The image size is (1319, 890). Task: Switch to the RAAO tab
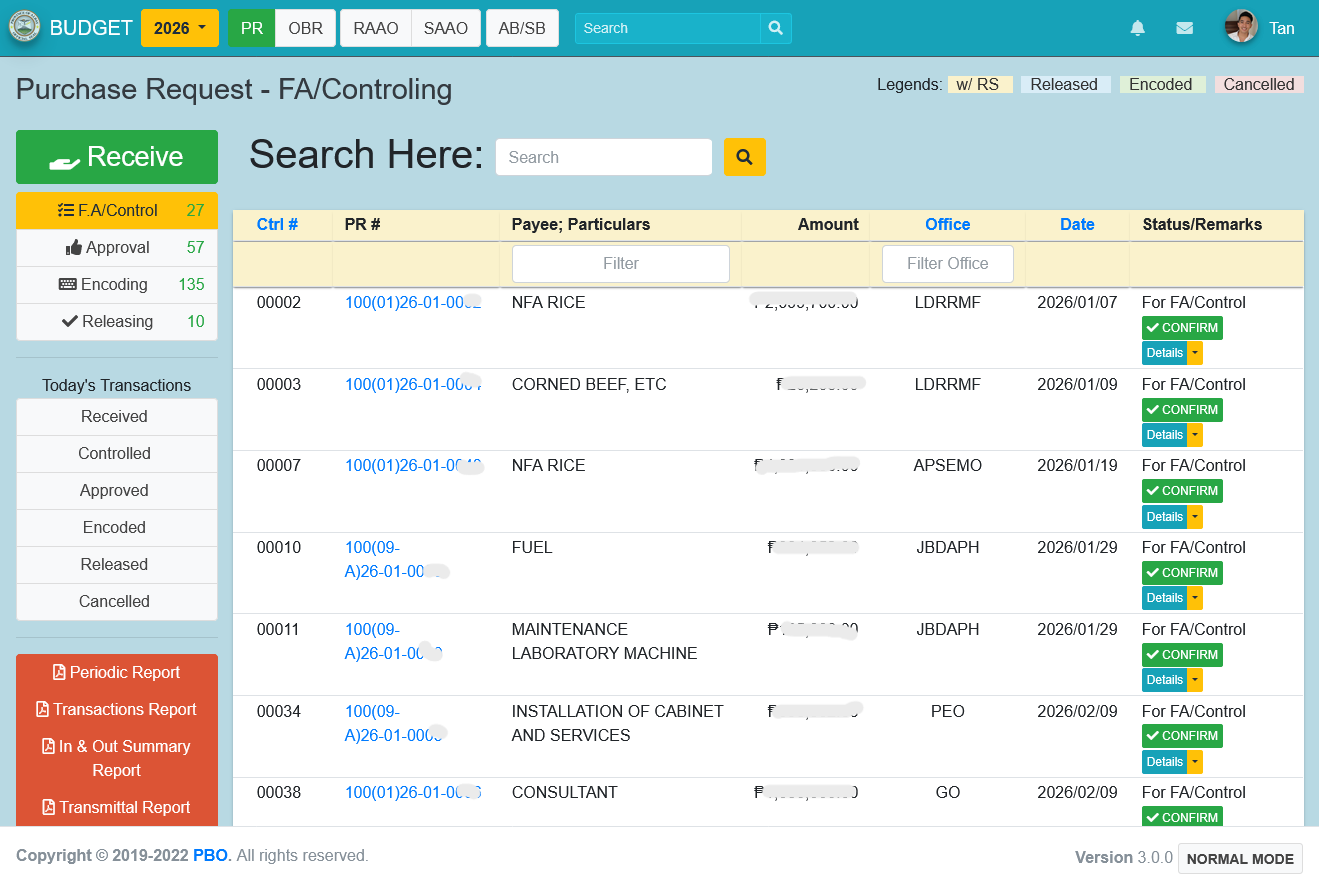[x=376, y=28]
